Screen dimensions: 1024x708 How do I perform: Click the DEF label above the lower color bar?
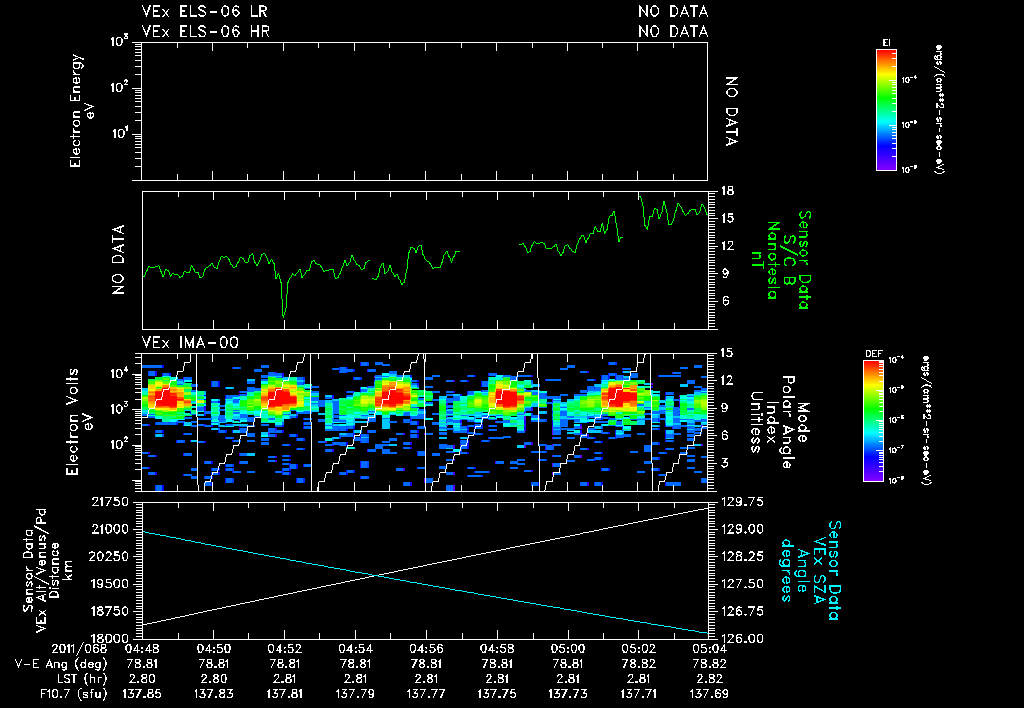[873, 354]
